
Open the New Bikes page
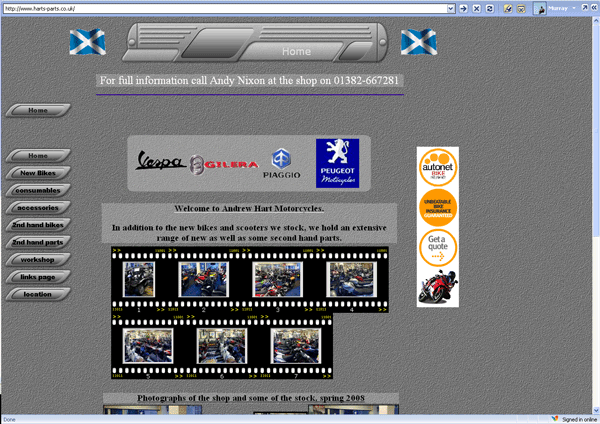pyautogui.click(x=38, y=173)
